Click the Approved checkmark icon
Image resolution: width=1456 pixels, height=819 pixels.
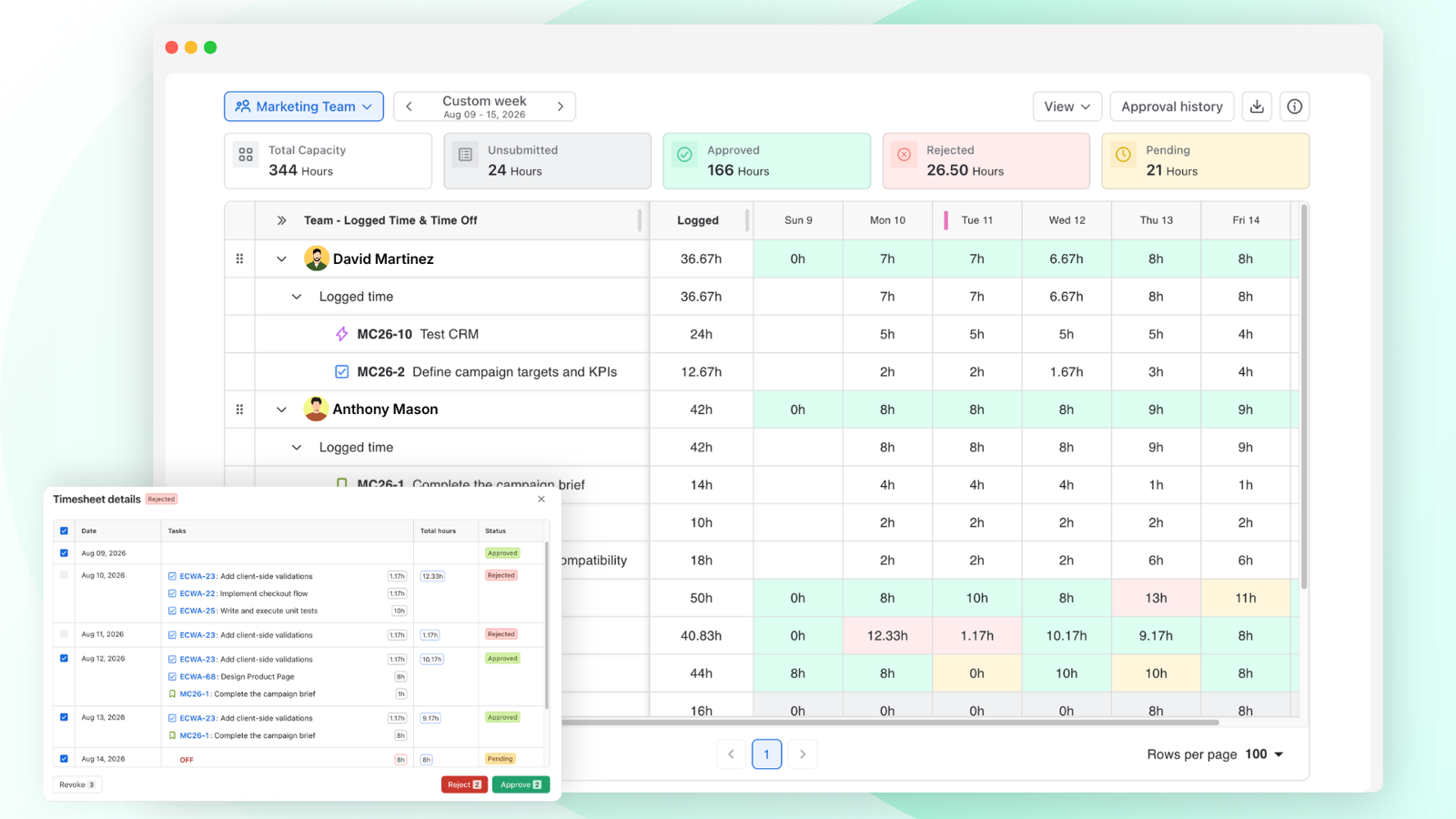tap(684, 155)
